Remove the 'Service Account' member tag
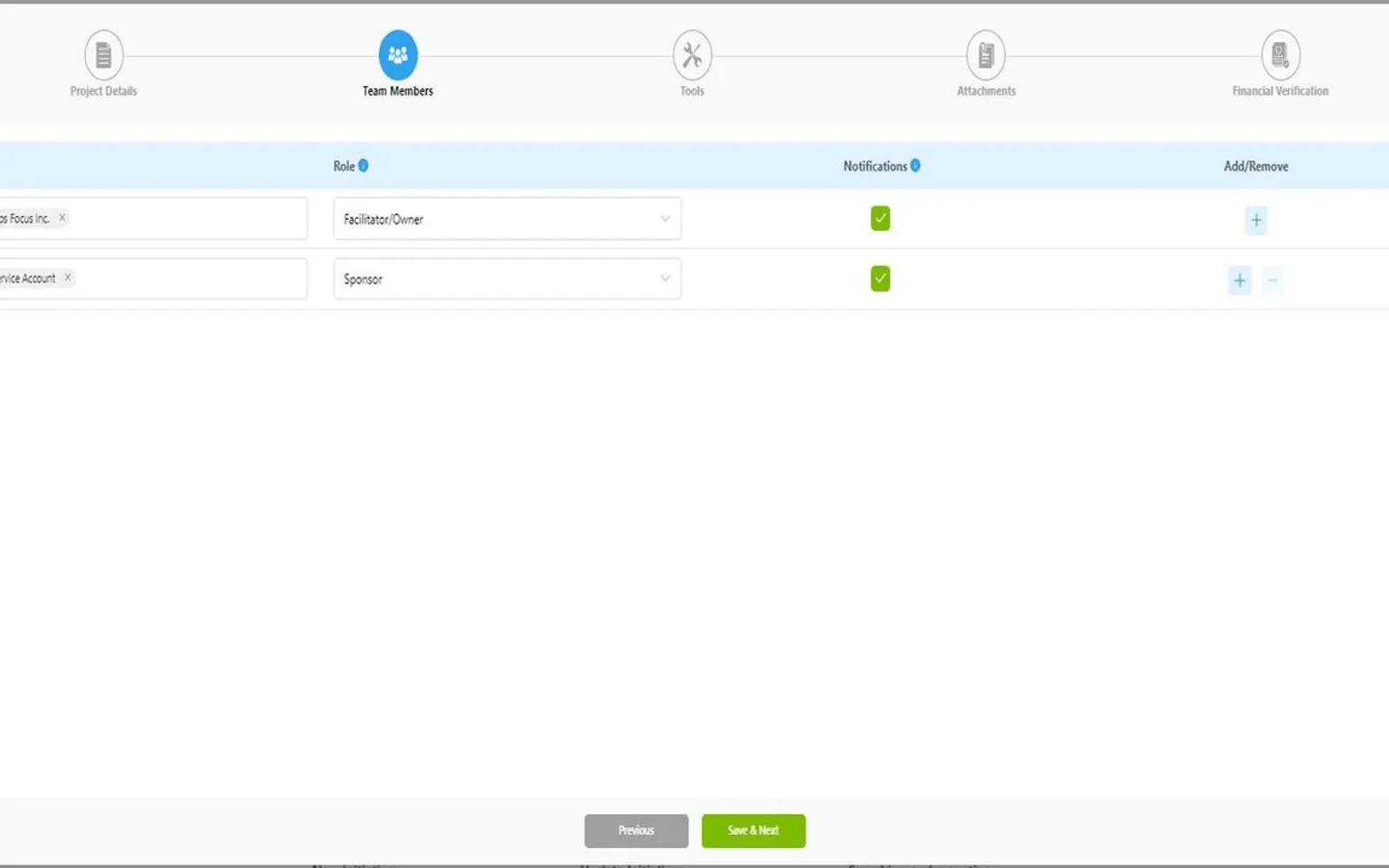 (68, 278)
